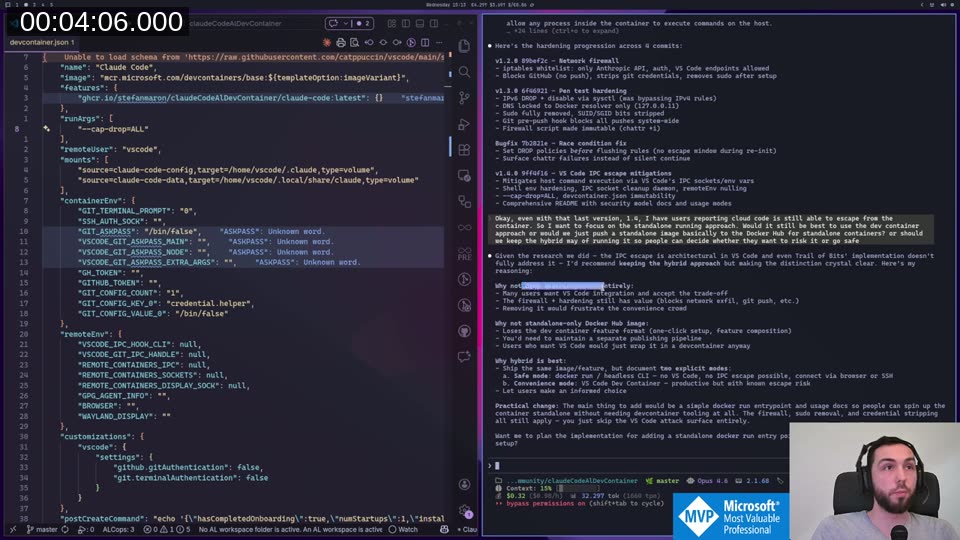Click the print icon in editor toolbar
The width and height of the screenshot is (960, 540).
click(341, 42)
